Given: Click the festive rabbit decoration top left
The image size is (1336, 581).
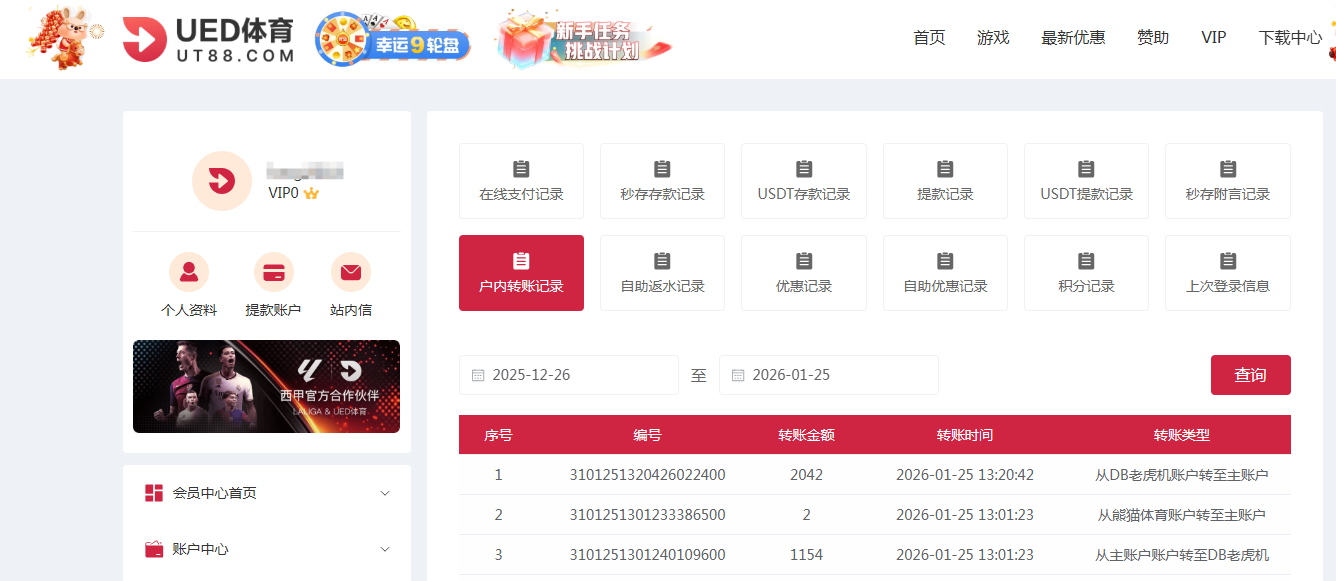Looking at the screenshot, I should tap(62, 38).
